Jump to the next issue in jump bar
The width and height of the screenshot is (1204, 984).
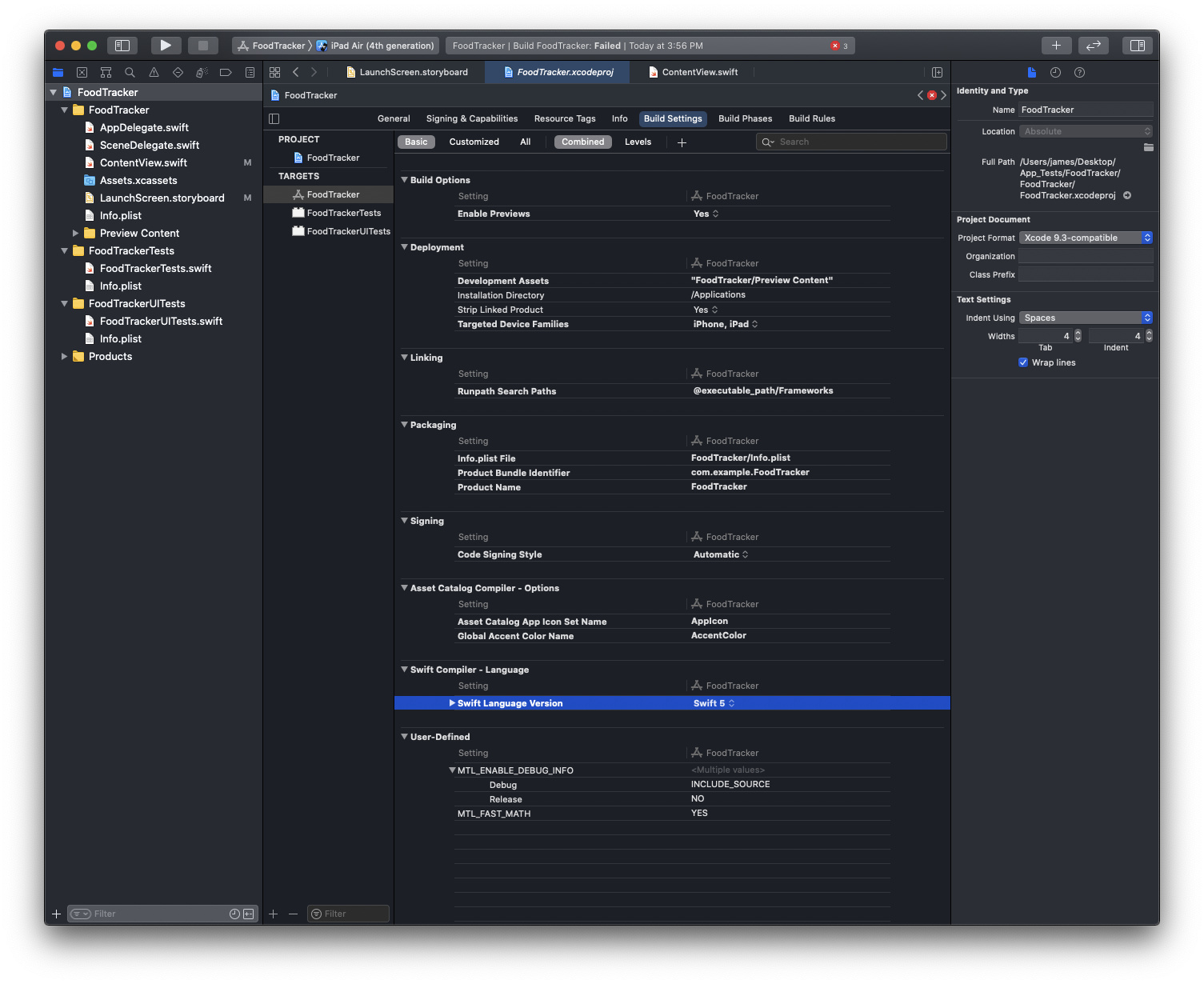point(944,95)
